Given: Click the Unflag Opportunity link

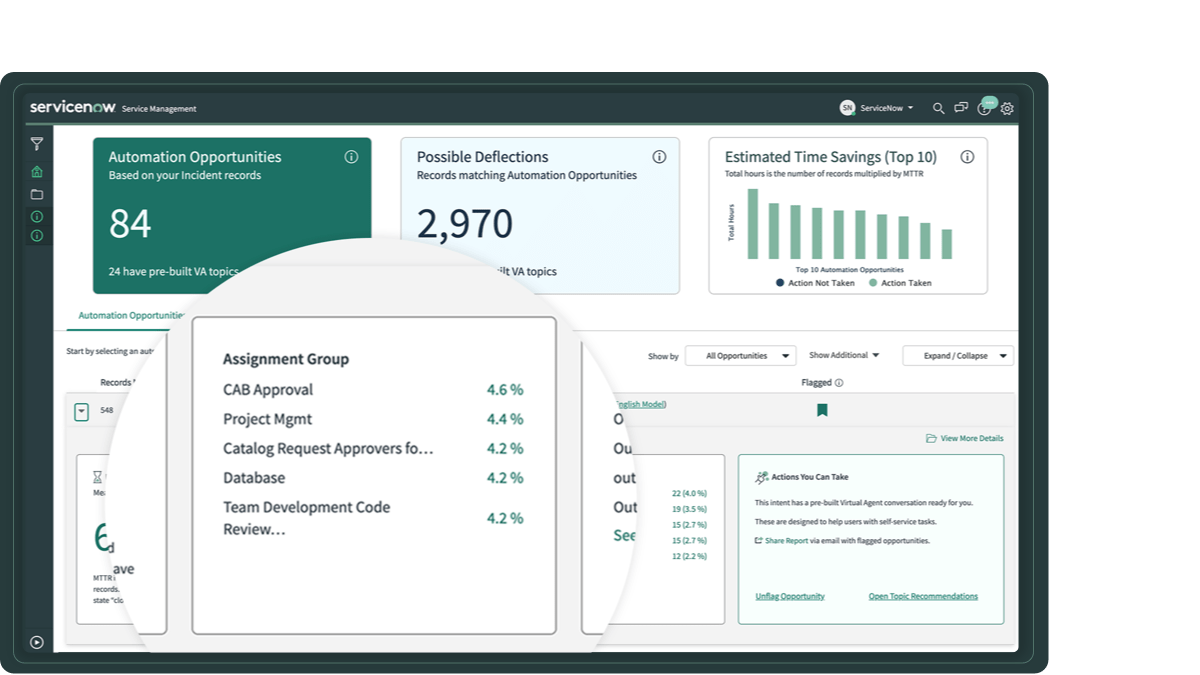Looking at the screenshot, I should coord(789,596).
